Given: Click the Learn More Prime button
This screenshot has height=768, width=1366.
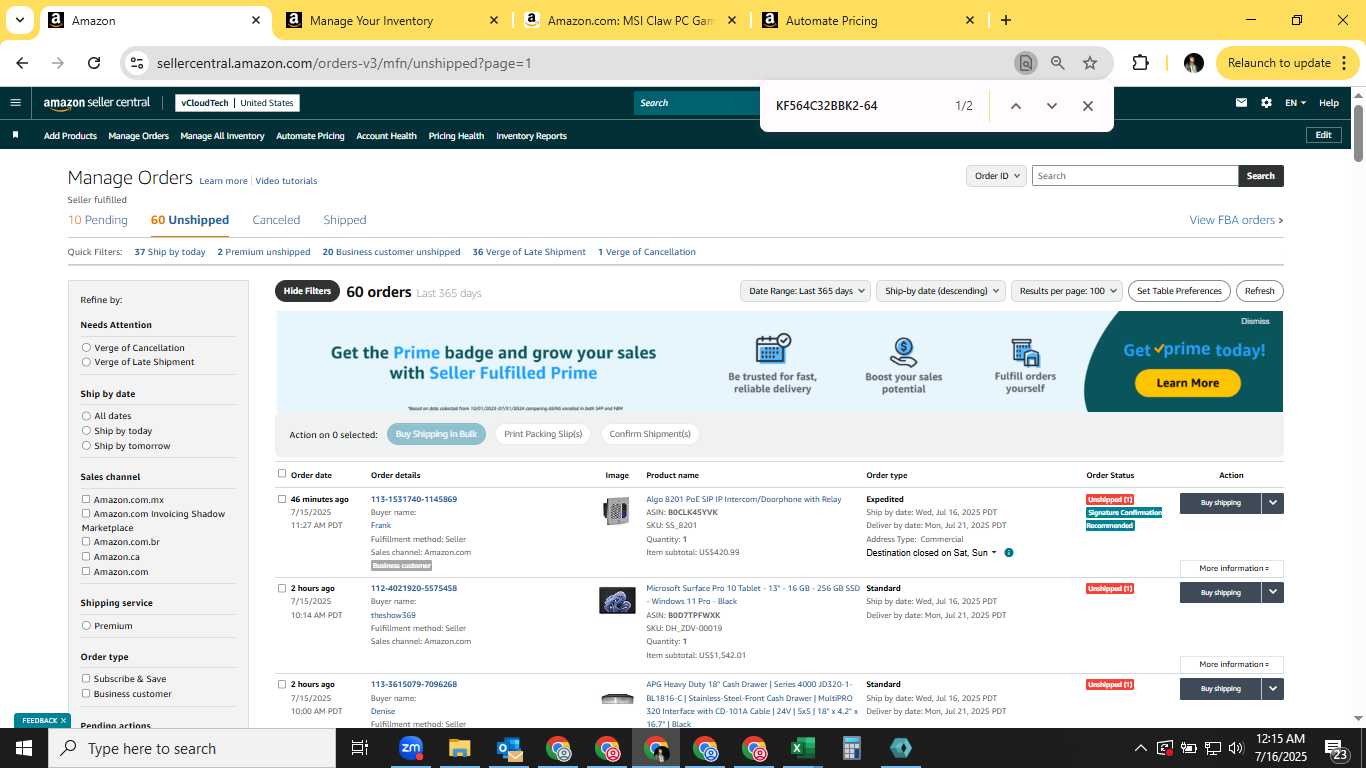Looking at the screenshot, I should (1187, 383).
